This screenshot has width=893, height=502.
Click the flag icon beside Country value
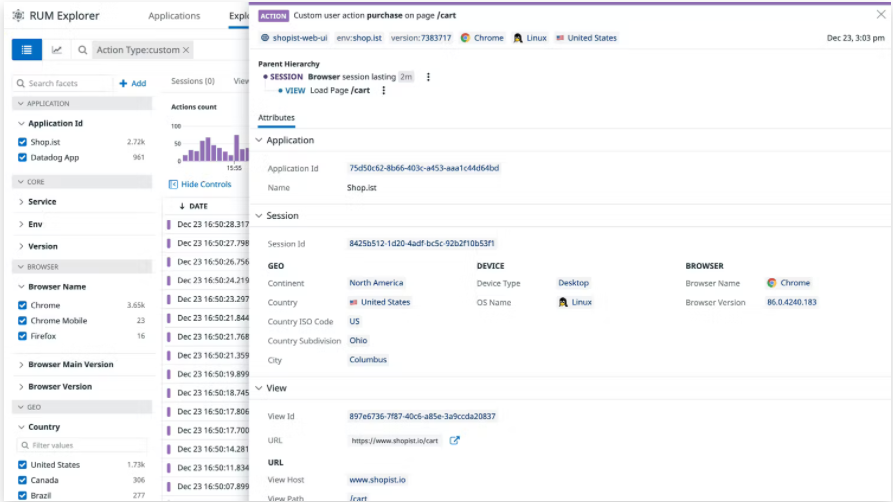click(x=354, y=303)
